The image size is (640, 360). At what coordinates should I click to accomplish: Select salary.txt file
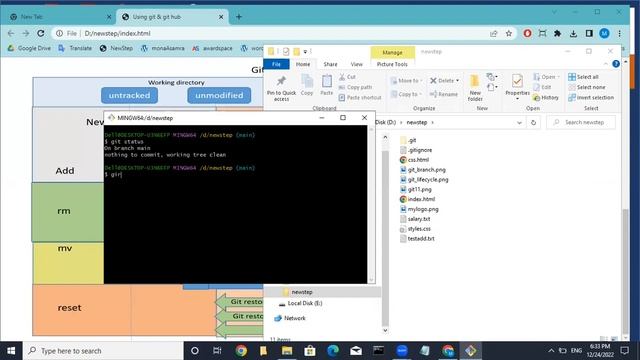415,219
